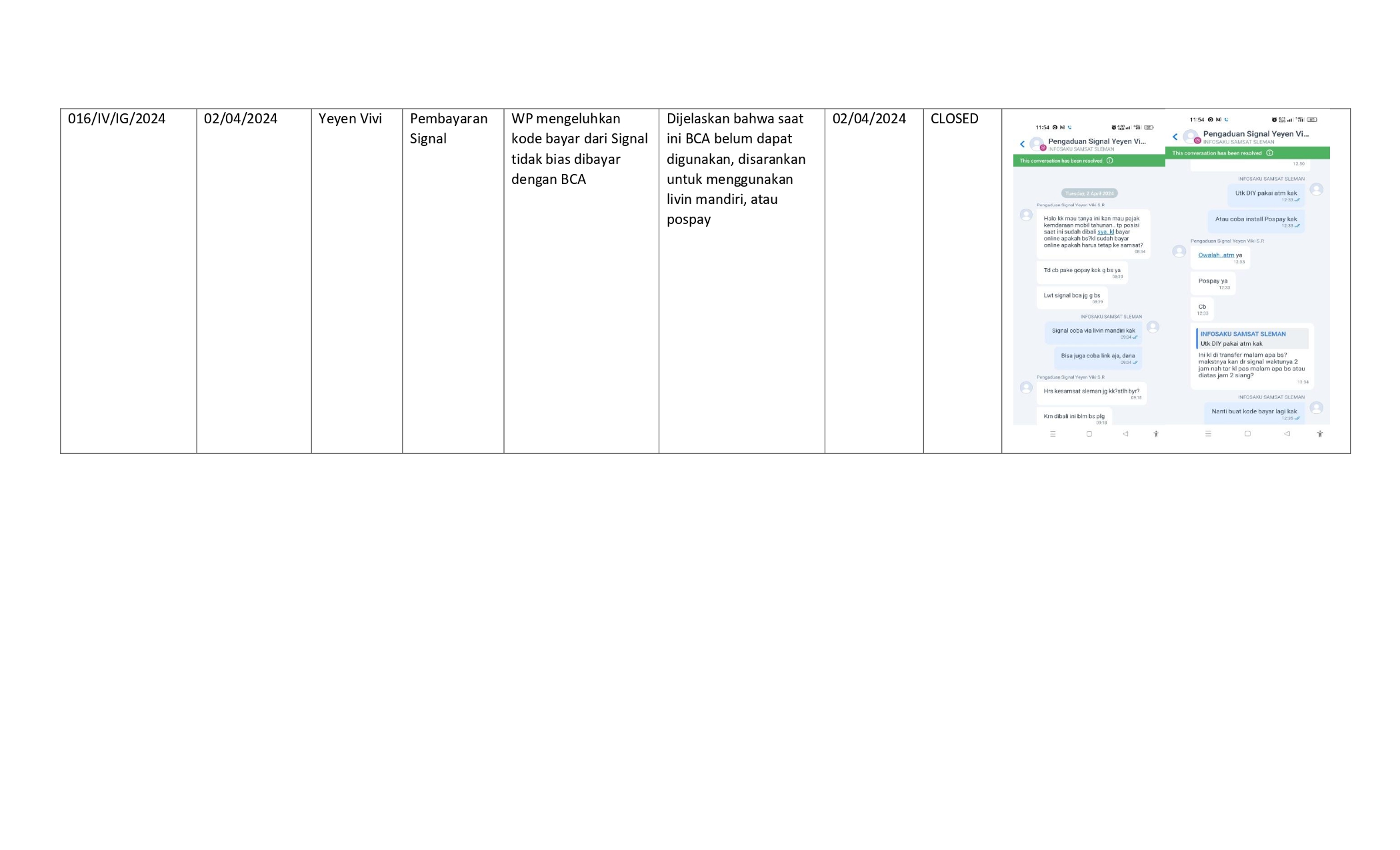Click agent avatar beside 'Utk DIY pakai atm kak'

point(1316,189)
